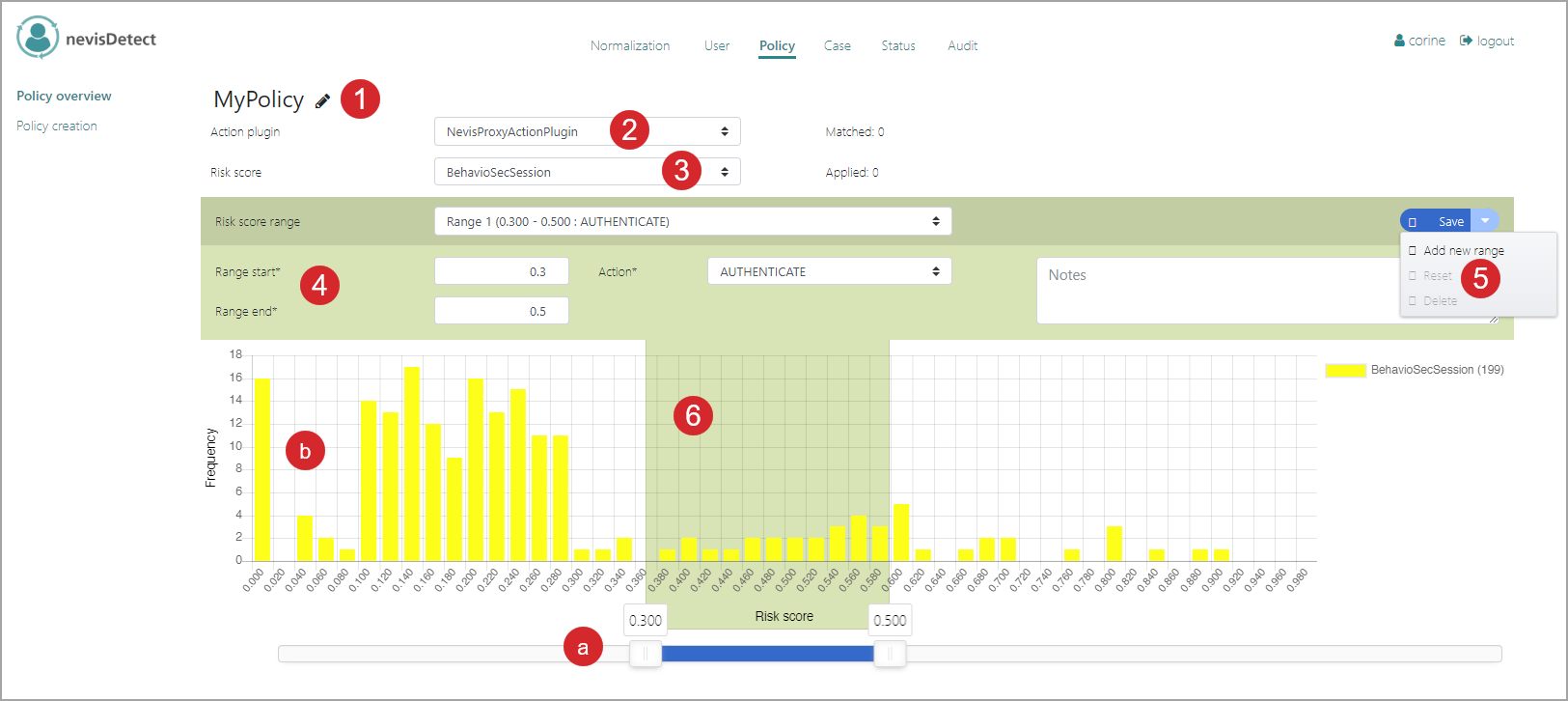Click the Frequency axis label
Screen dimensions: 1568x701
point(210,458)
